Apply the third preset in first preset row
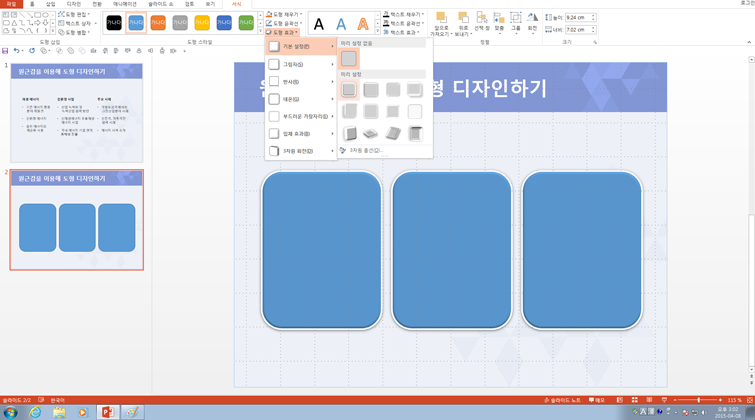 pos(393,90)
